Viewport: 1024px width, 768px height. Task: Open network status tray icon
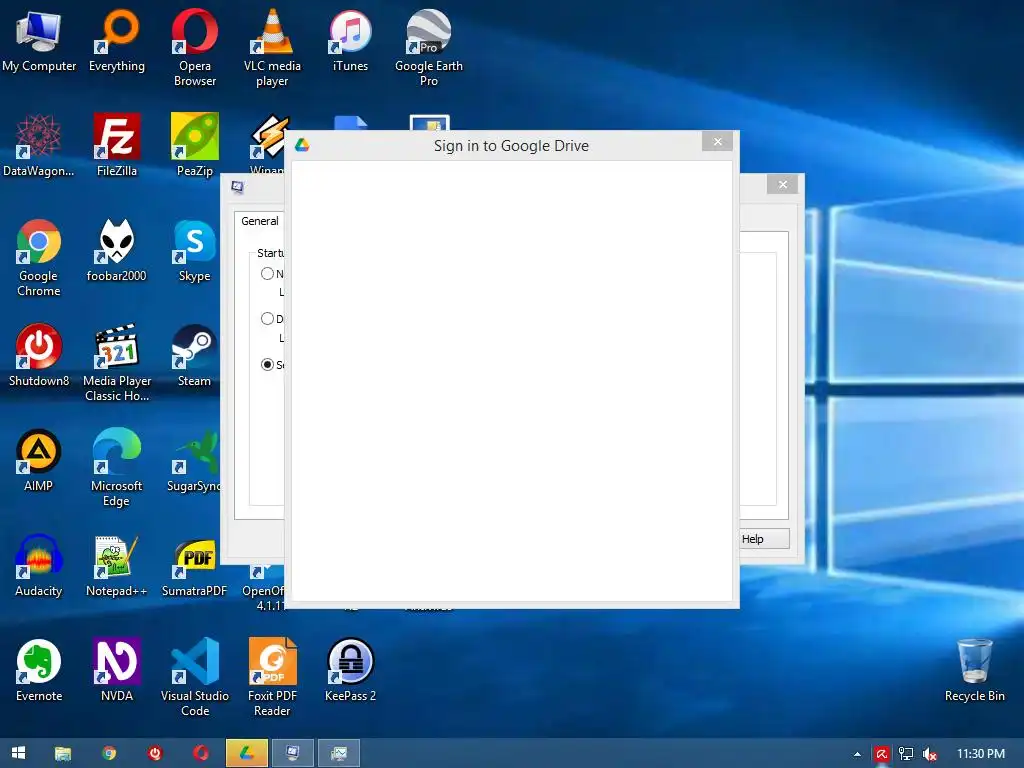pos(906,754)
